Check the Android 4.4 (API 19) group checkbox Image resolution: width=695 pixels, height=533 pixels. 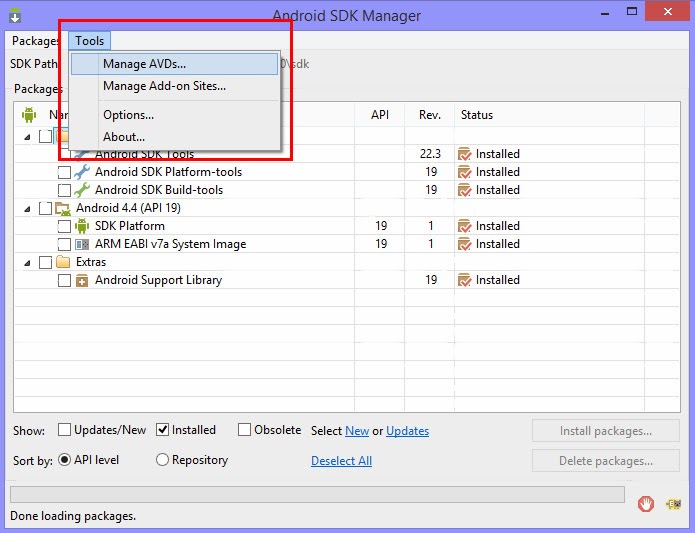(x=45, y=208)
